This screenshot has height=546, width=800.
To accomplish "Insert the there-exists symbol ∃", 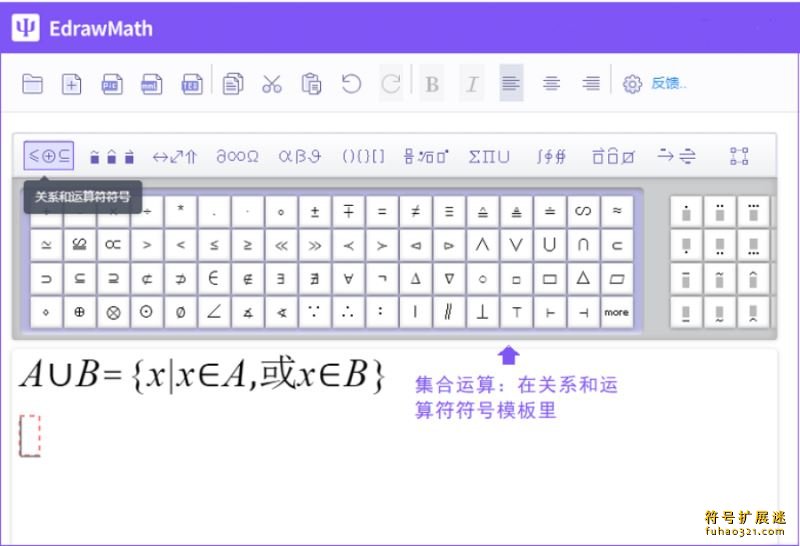I will (x=281, y=279).
